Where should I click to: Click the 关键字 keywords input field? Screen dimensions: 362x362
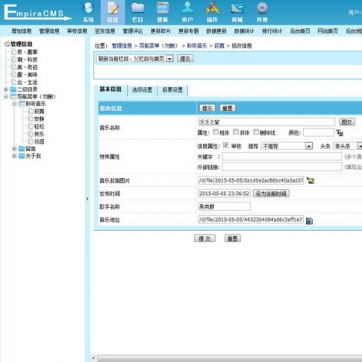(x=282, y=157)
